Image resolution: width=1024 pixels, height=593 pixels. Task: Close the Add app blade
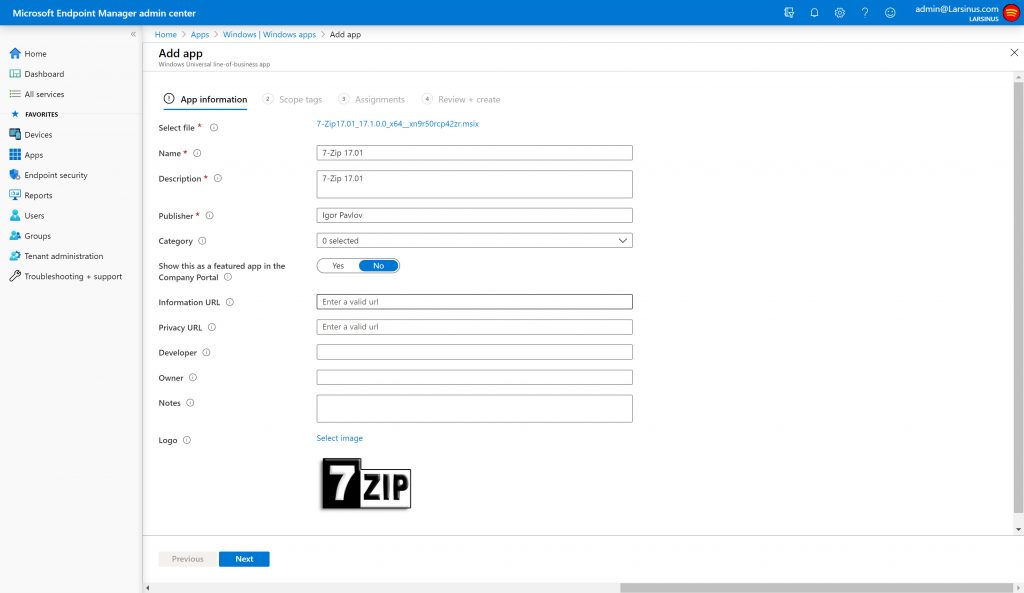(1014, 52)
